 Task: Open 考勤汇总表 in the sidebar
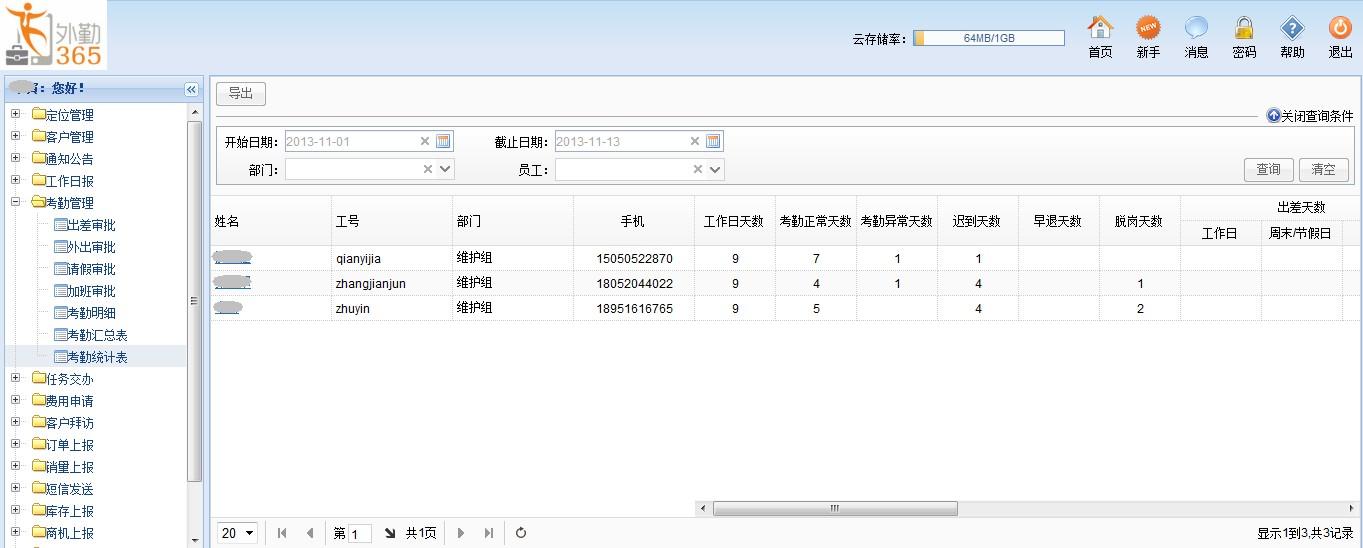(x=97, y=335)
